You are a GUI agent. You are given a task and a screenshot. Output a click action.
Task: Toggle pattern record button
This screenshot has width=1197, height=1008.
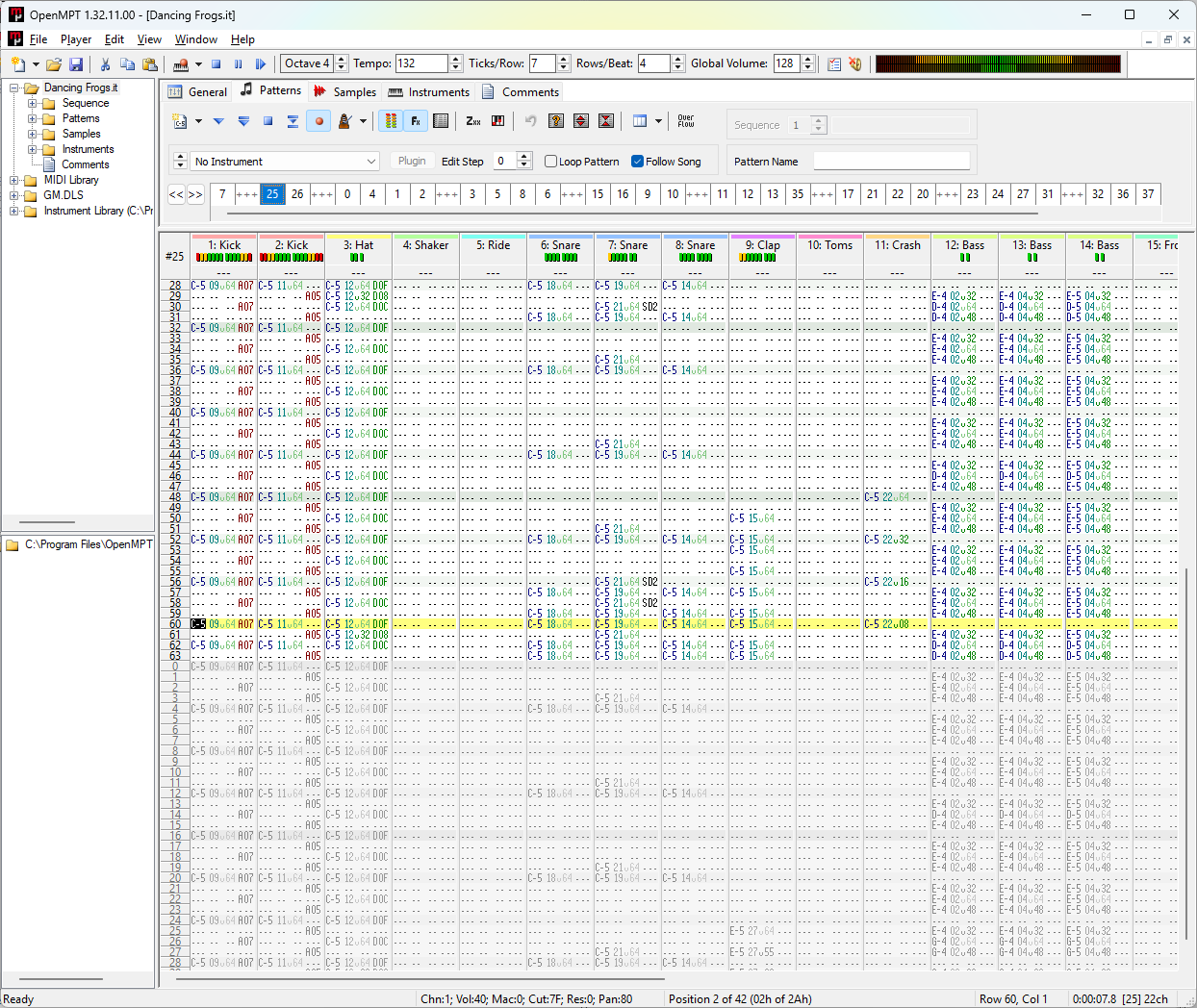coord(318,121)
